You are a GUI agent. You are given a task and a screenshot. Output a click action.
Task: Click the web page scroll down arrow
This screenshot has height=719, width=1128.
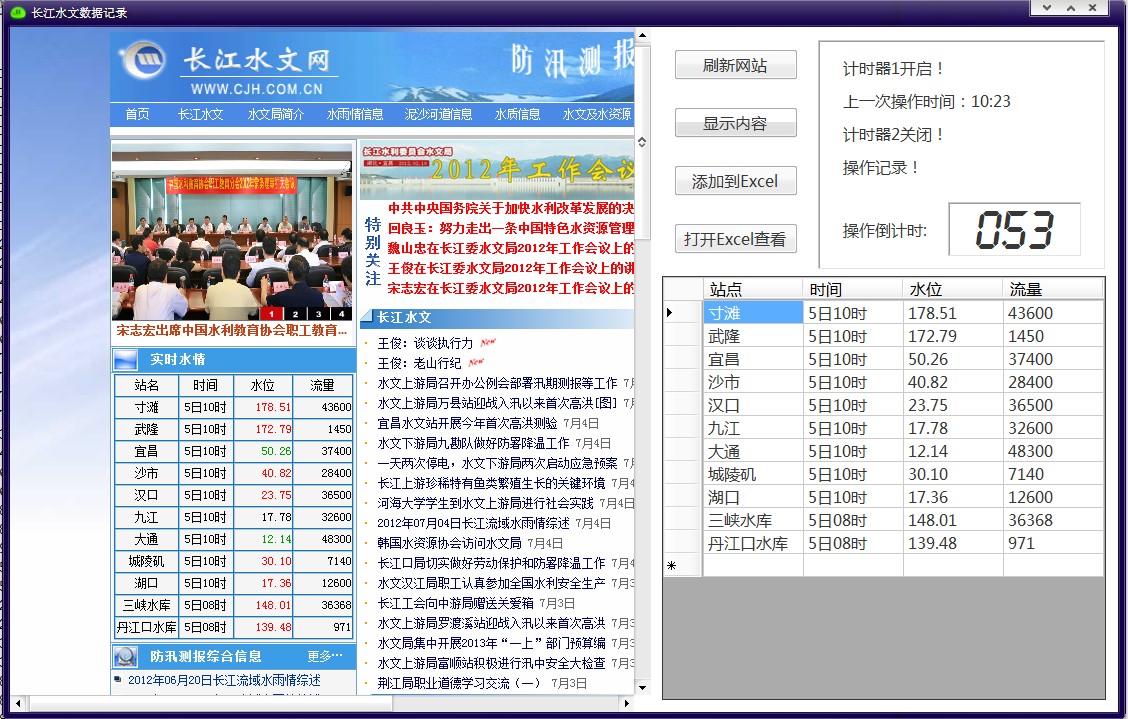(x=642, y=688)
